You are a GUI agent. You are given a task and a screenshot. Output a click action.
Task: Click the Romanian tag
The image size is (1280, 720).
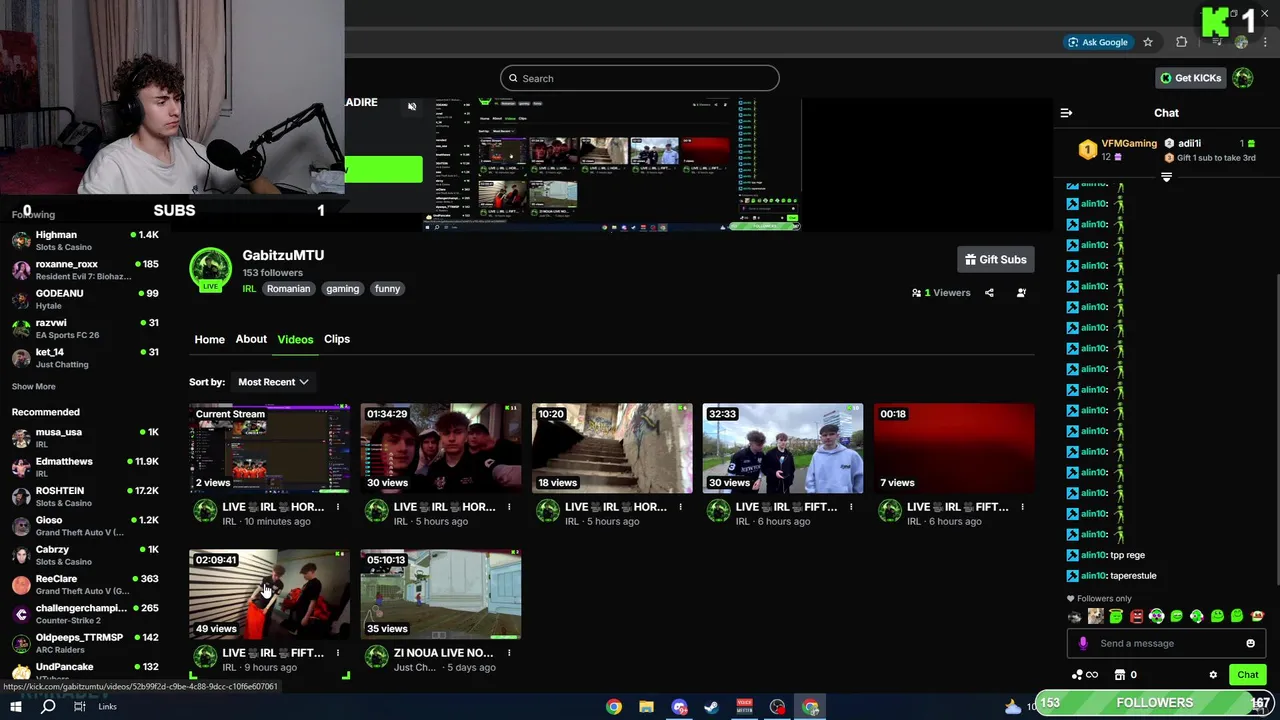coord(288,289)
